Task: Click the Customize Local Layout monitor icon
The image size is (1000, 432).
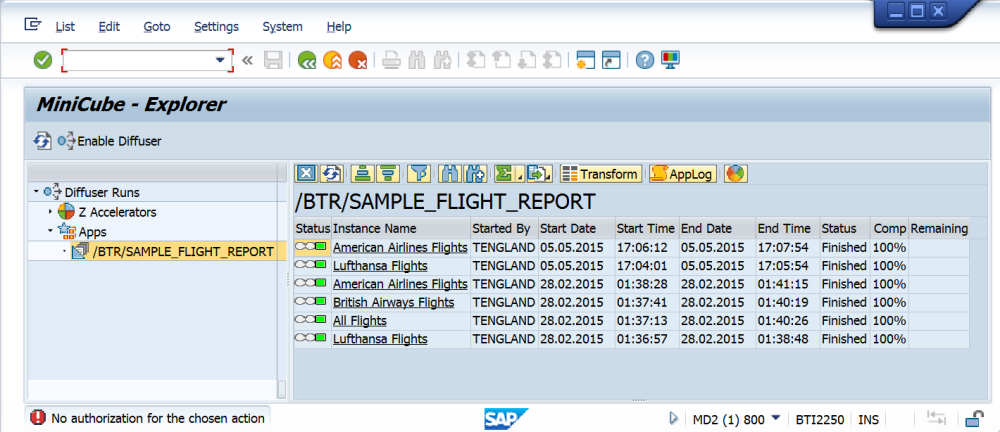Action: pos(670,60)
